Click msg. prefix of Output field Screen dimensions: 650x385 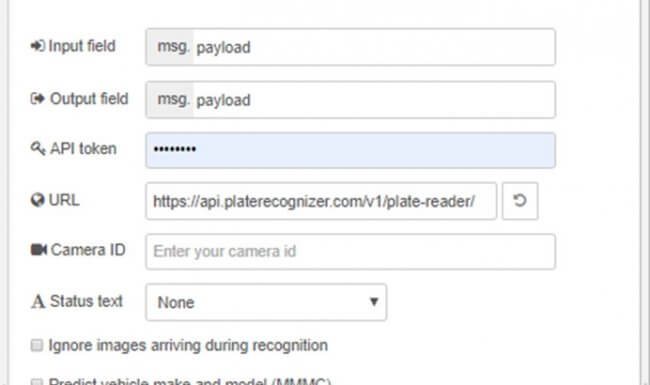tap(171, 100)
